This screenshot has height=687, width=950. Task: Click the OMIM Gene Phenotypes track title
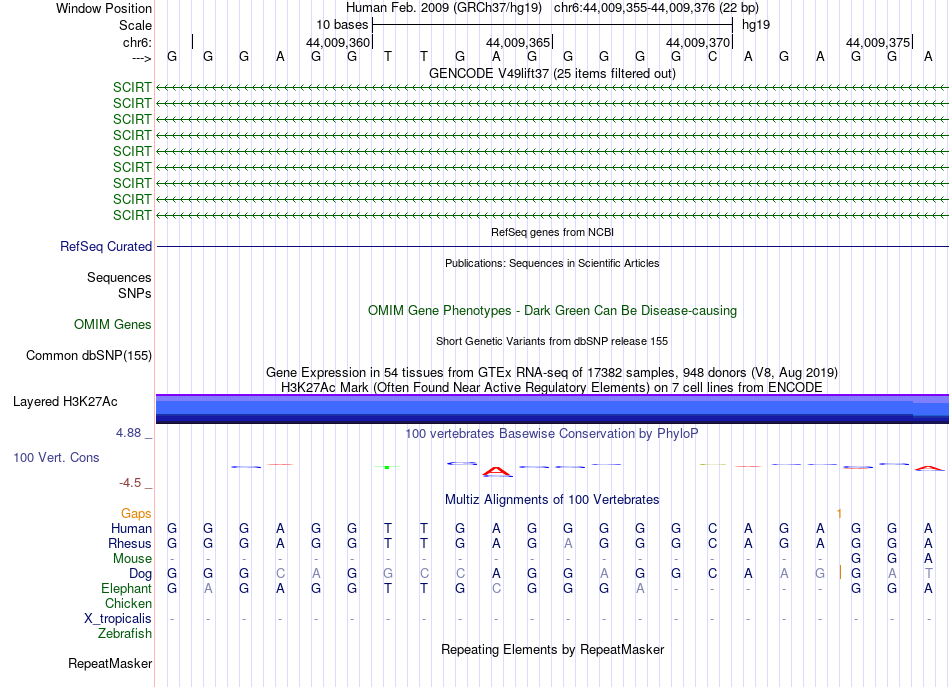552,311
